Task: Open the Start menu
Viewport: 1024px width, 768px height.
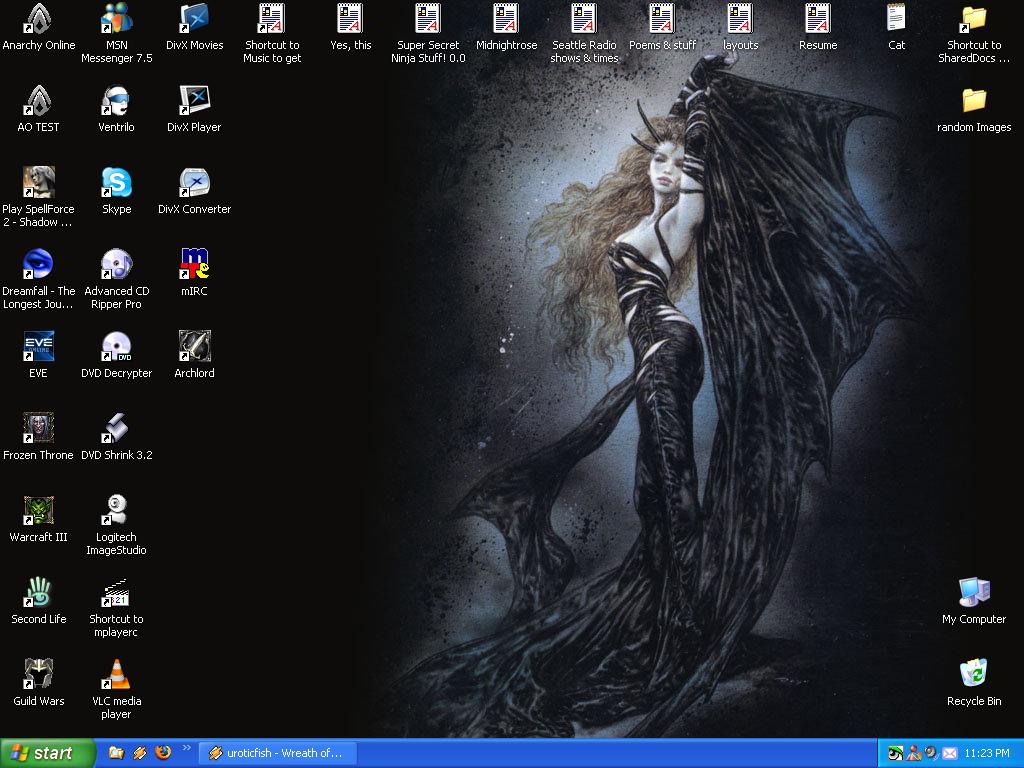Action: 47,753
